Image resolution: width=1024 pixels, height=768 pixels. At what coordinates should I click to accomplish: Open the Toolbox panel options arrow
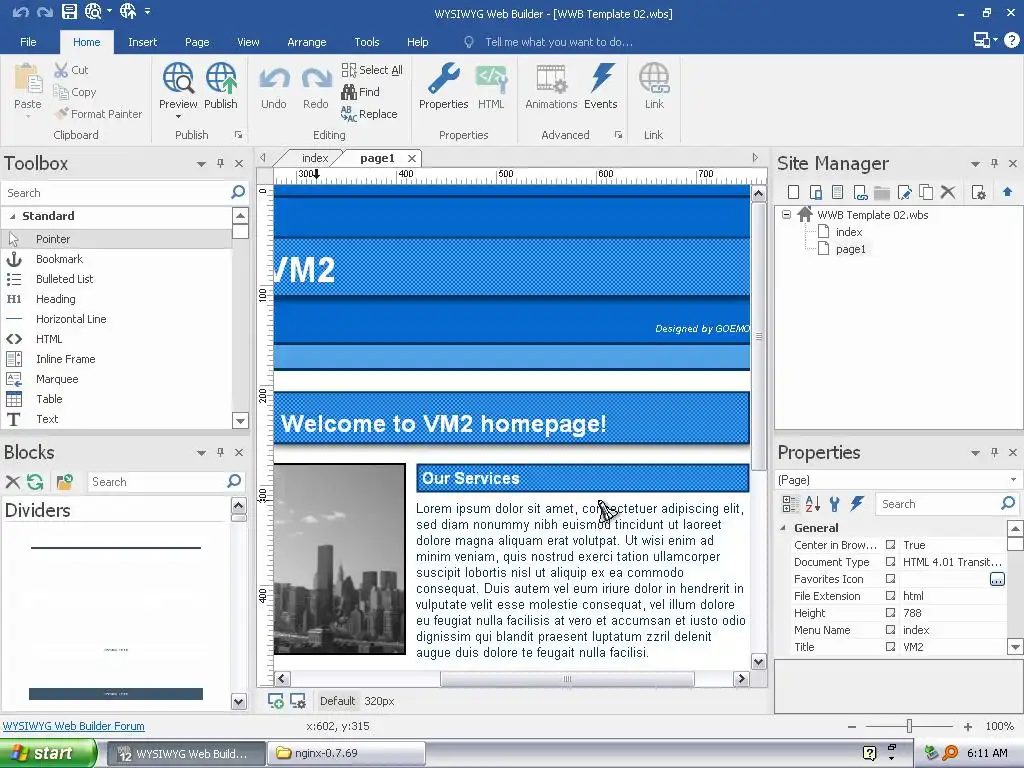pyautogui.click(x=201, y=164)
